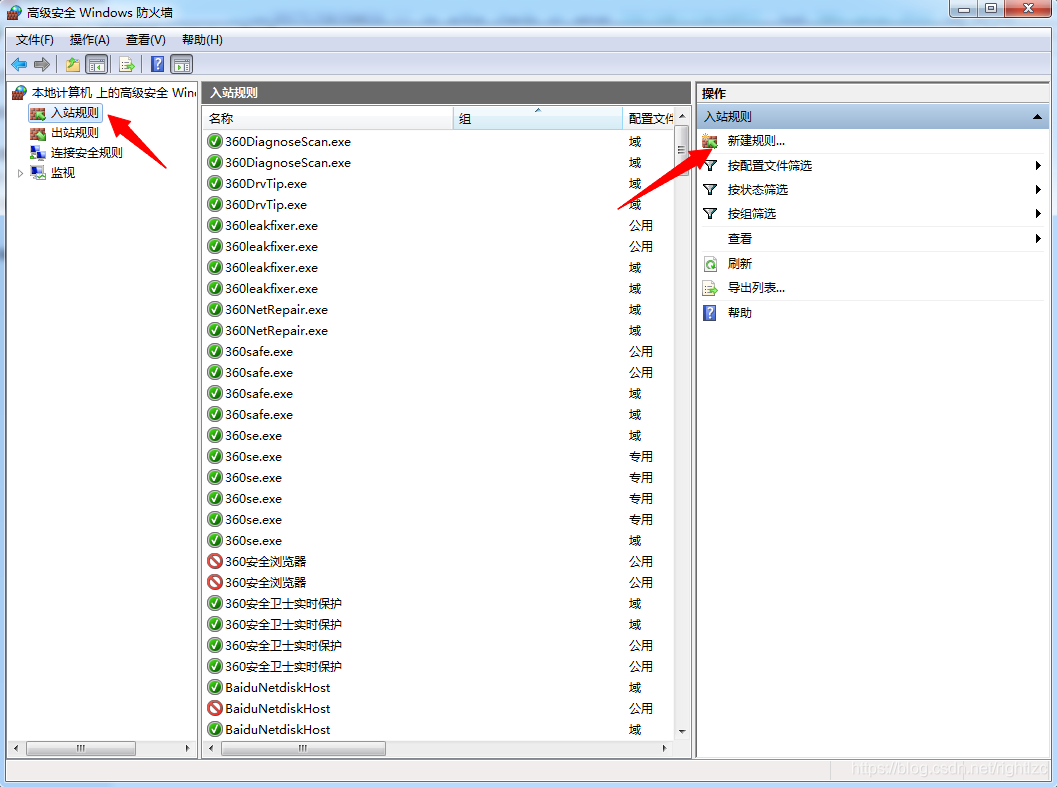Image resolution: width=1057 pixels, height=787 pixels.
Task: Click the blocked icon of BaiduNetdiskHost 公用
Action: pyautogui.click(x=215, y=708)
